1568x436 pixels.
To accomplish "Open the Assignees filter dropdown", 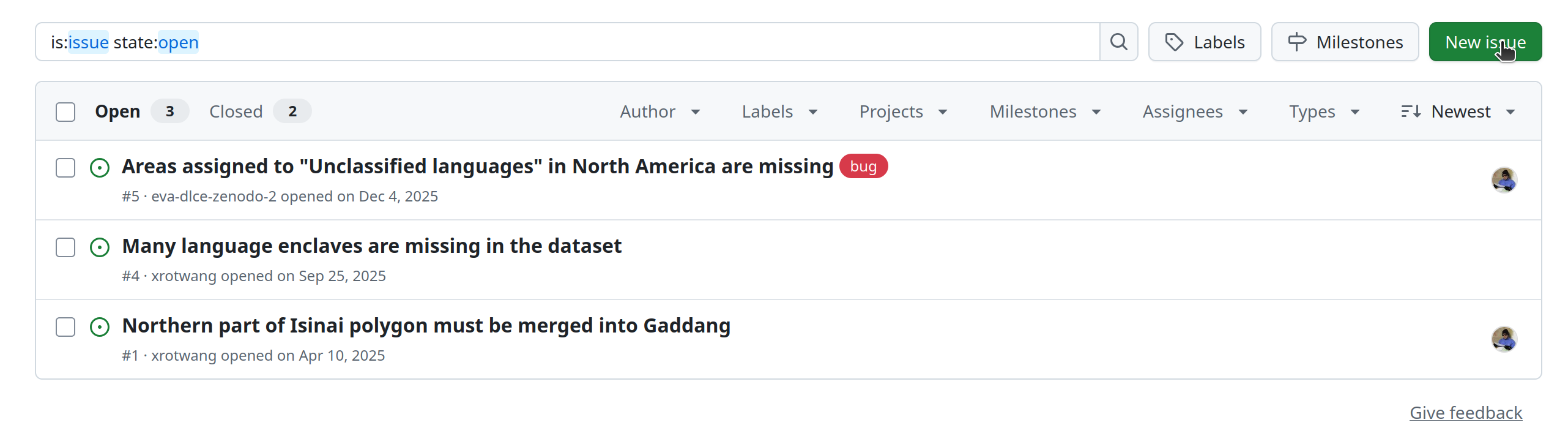I will click(x=1194, y=111).
